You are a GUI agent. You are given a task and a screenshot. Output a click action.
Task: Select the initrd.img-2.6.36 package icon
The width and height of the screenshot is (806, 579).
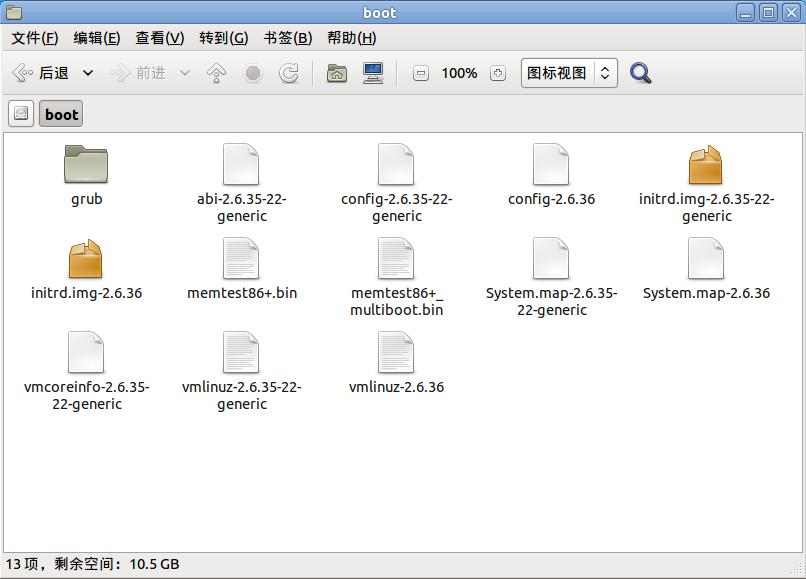pyautogui.click(x=86, y=259)
